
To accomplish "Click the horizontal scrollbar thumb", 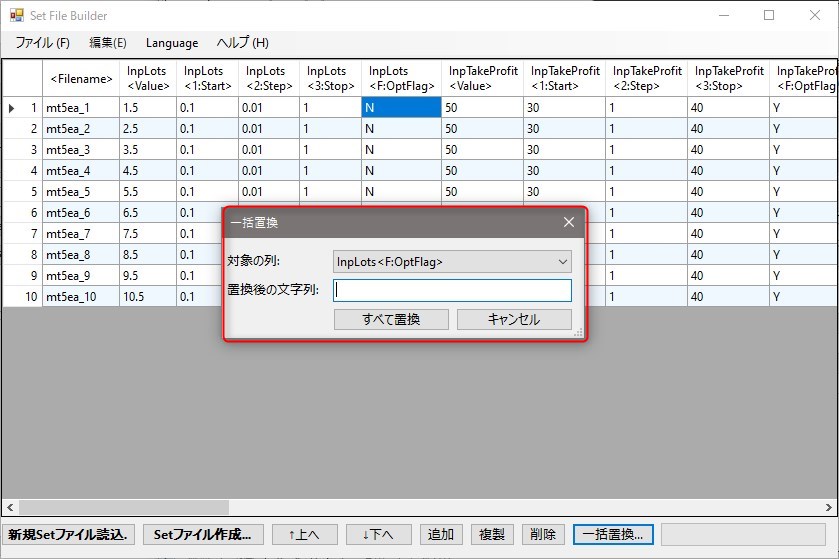I will point(124,507).
